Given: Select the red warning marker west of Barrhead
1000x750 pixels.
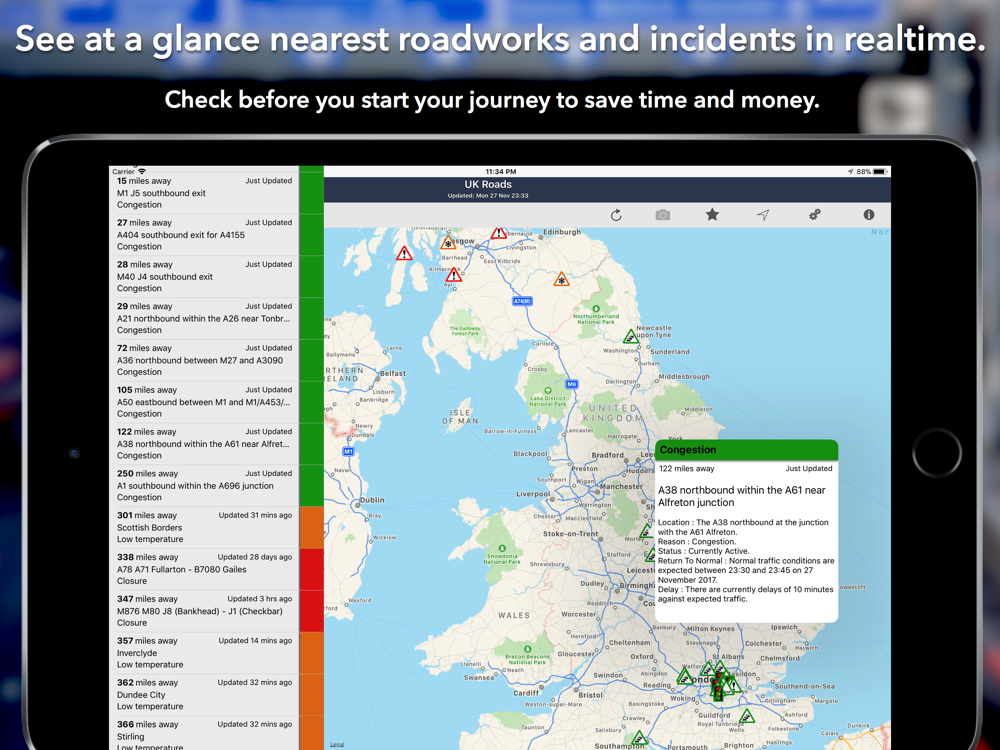Looking at the screenshot, I should click(x=404, y=254).
